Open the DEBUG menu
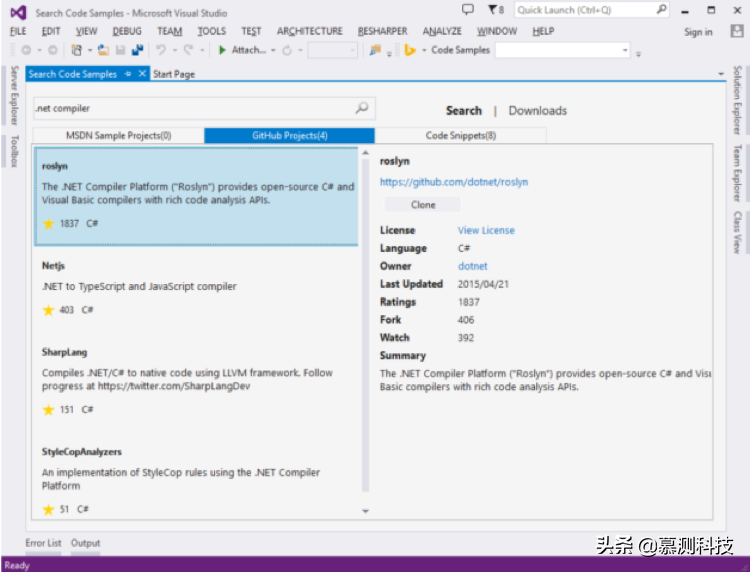 127,32
